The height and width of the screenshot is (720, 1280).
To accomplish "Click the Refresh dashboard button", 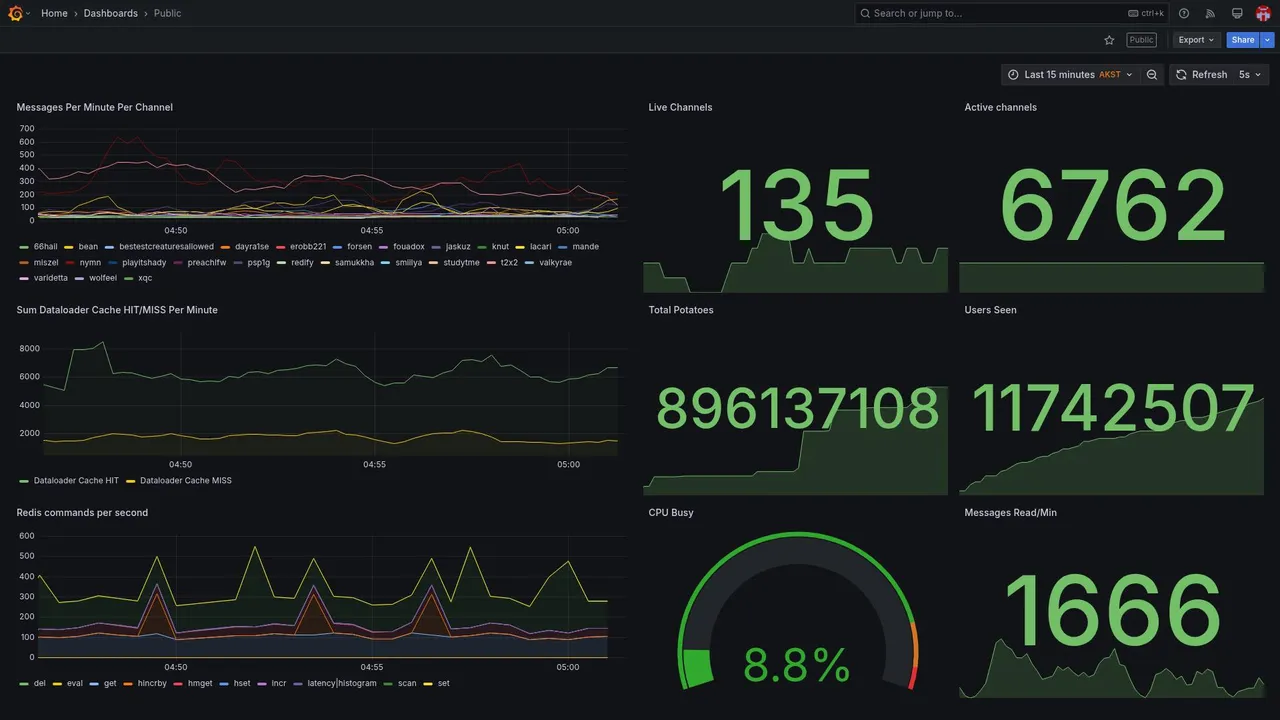I will pos(1201,75).
